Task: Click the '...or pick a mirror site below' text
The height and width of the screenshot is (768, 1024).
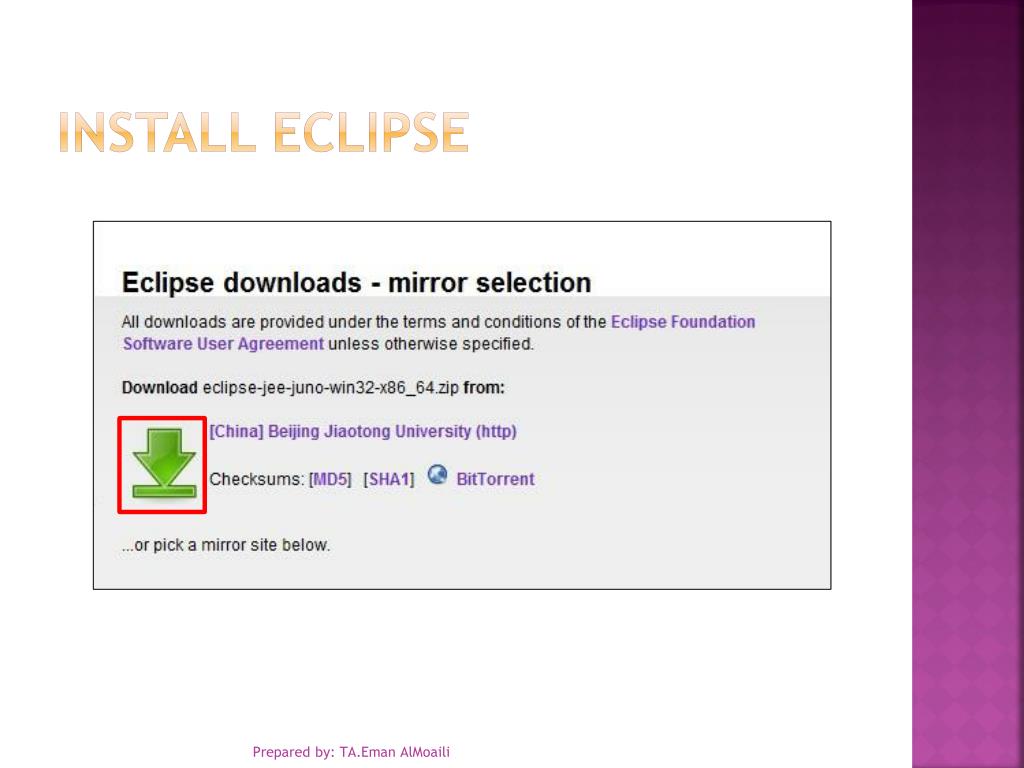Action: pos(226,545)
